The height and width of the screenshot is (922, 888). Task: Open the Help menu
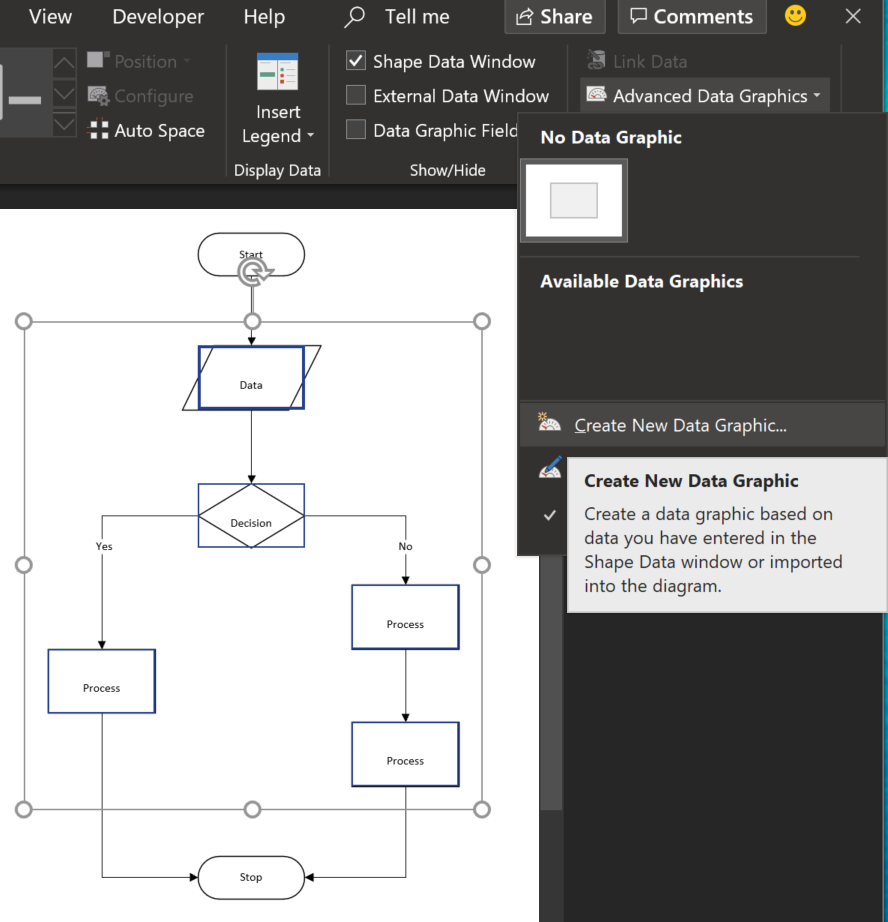tap(263, 17)
